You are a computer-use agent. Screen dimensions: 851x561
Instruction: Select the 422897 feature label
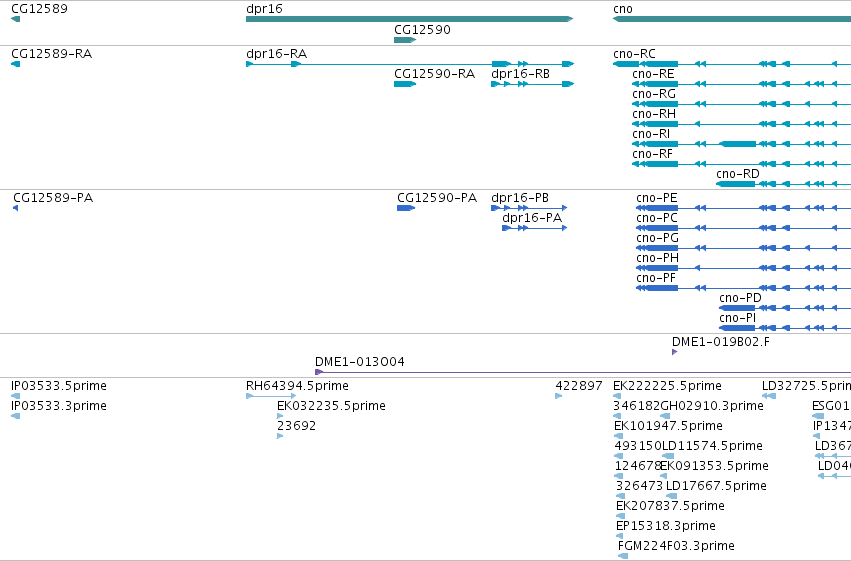[579, 386]
